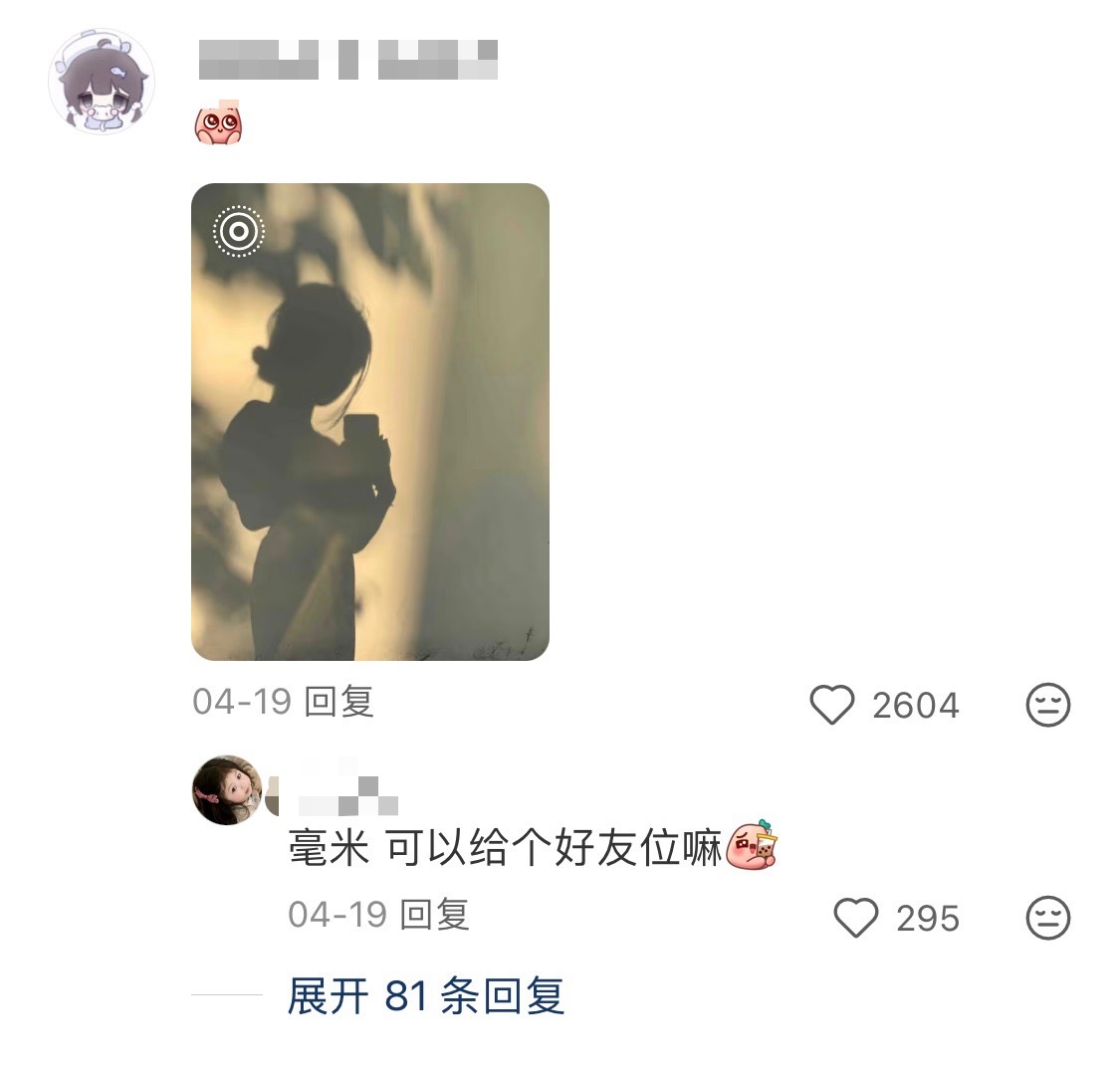Tap the 2604 like count
This screenshot has height=1069, width=1120.
[x=915, y=706]
